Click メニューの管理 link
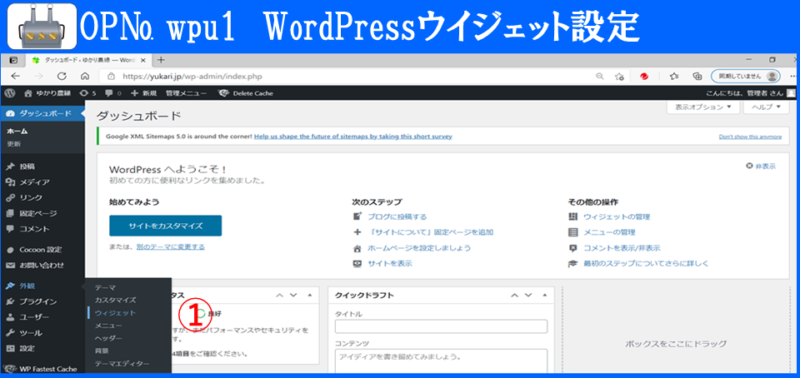The image size is (800, 378). point(609,233)
